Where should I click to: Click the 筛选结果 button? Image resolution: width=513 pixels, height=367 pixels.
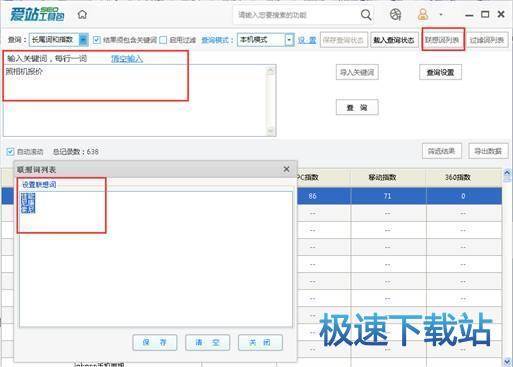(x=442, y=151)
